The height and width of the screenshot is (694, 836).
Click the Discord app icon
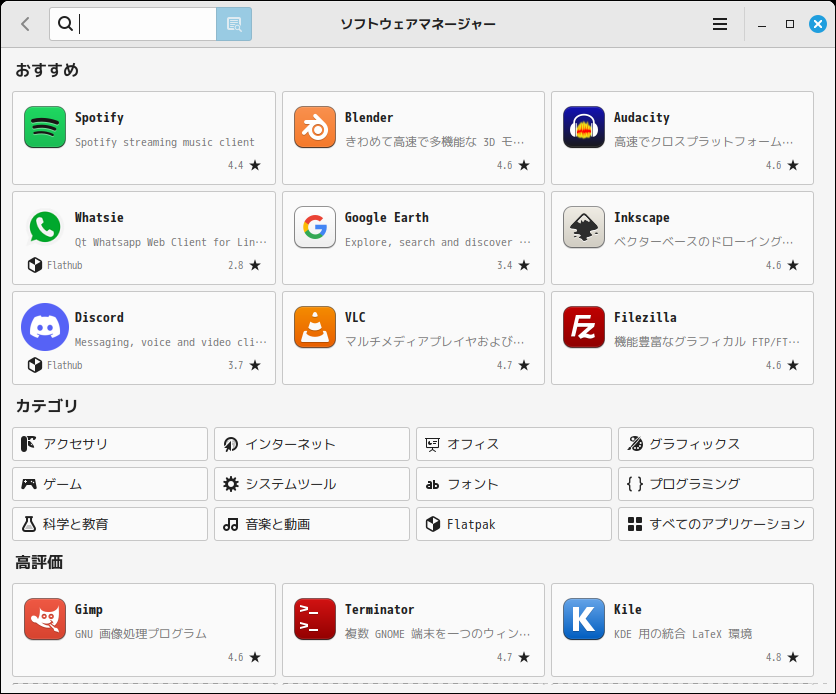click(45, 327)
